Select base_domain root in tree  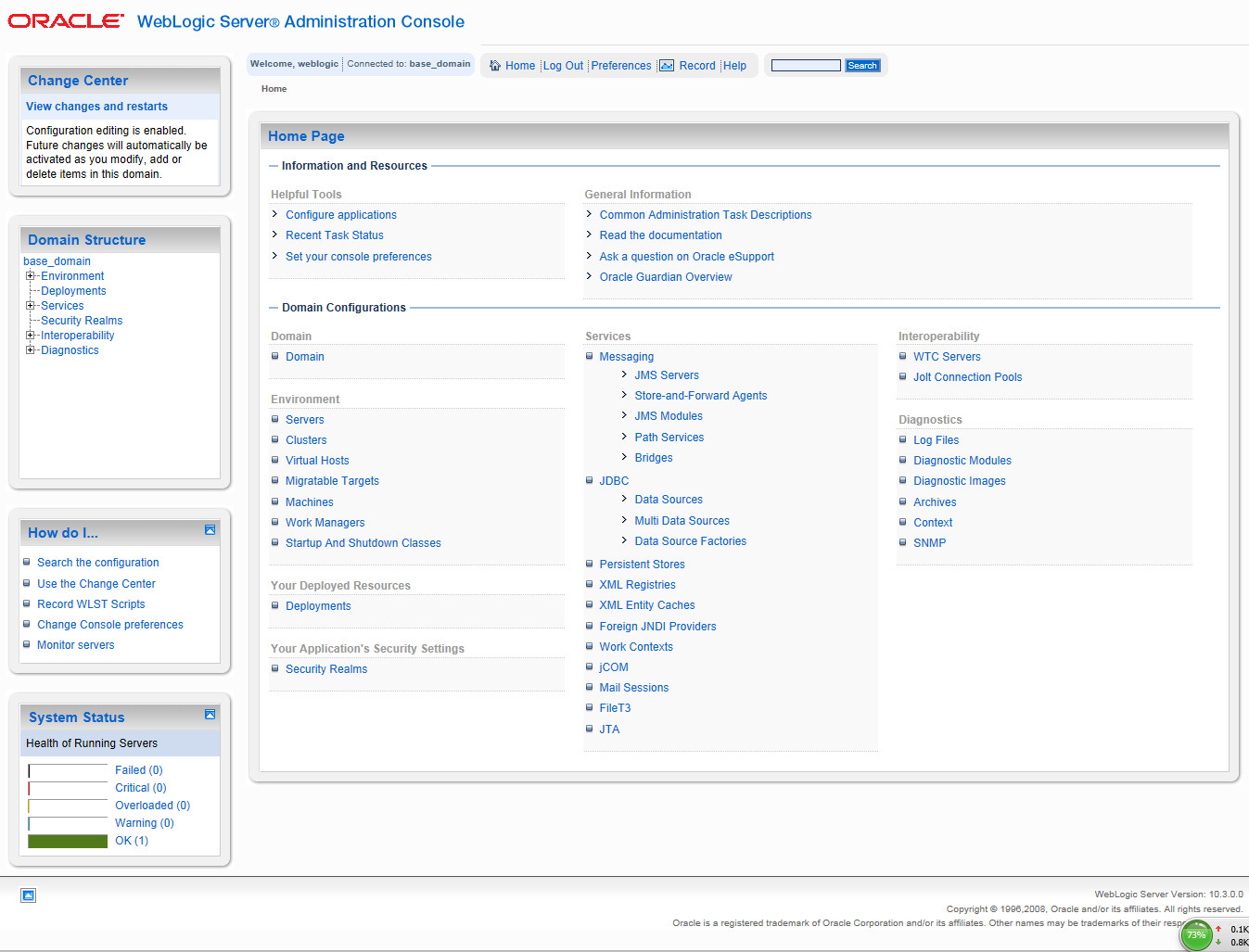coord(57,261)
